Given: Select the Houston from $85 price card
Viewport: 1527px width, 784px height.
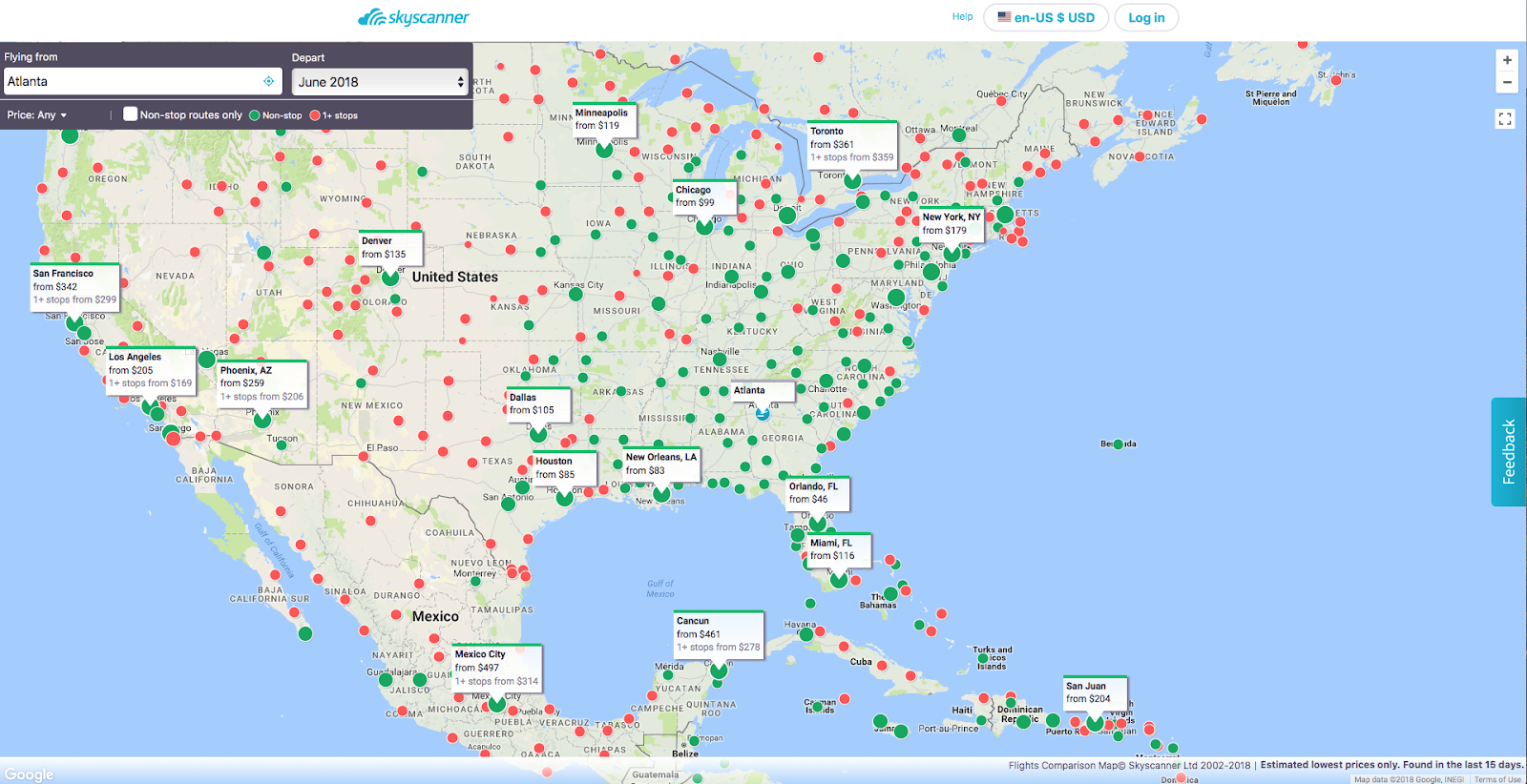Looking at the screenshot, I should 565,468.
